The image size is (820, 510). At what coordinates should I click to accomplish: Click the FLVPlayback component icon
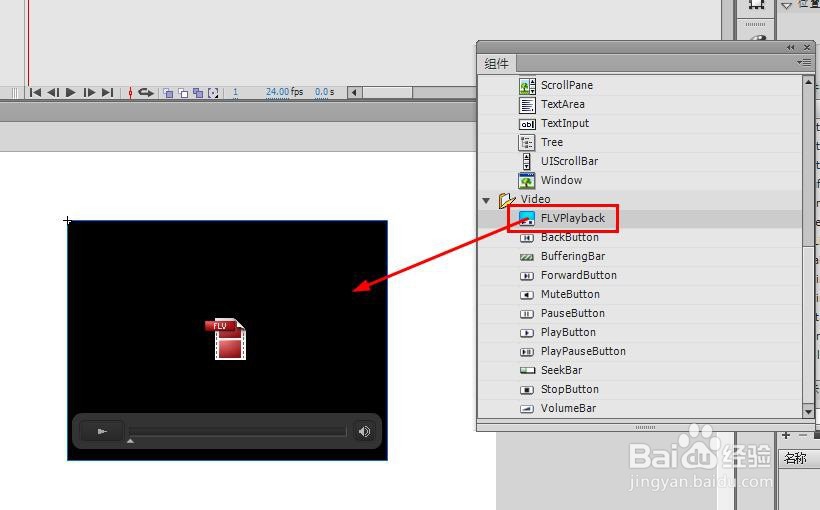[527, 218]
